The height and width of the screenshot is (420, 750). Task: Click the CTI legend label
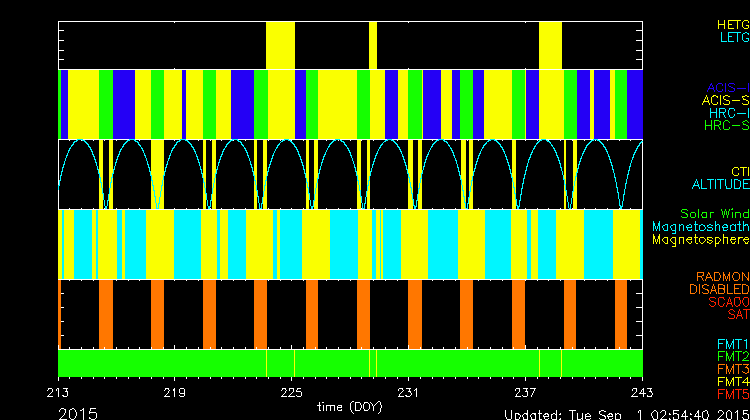point(739,172)
